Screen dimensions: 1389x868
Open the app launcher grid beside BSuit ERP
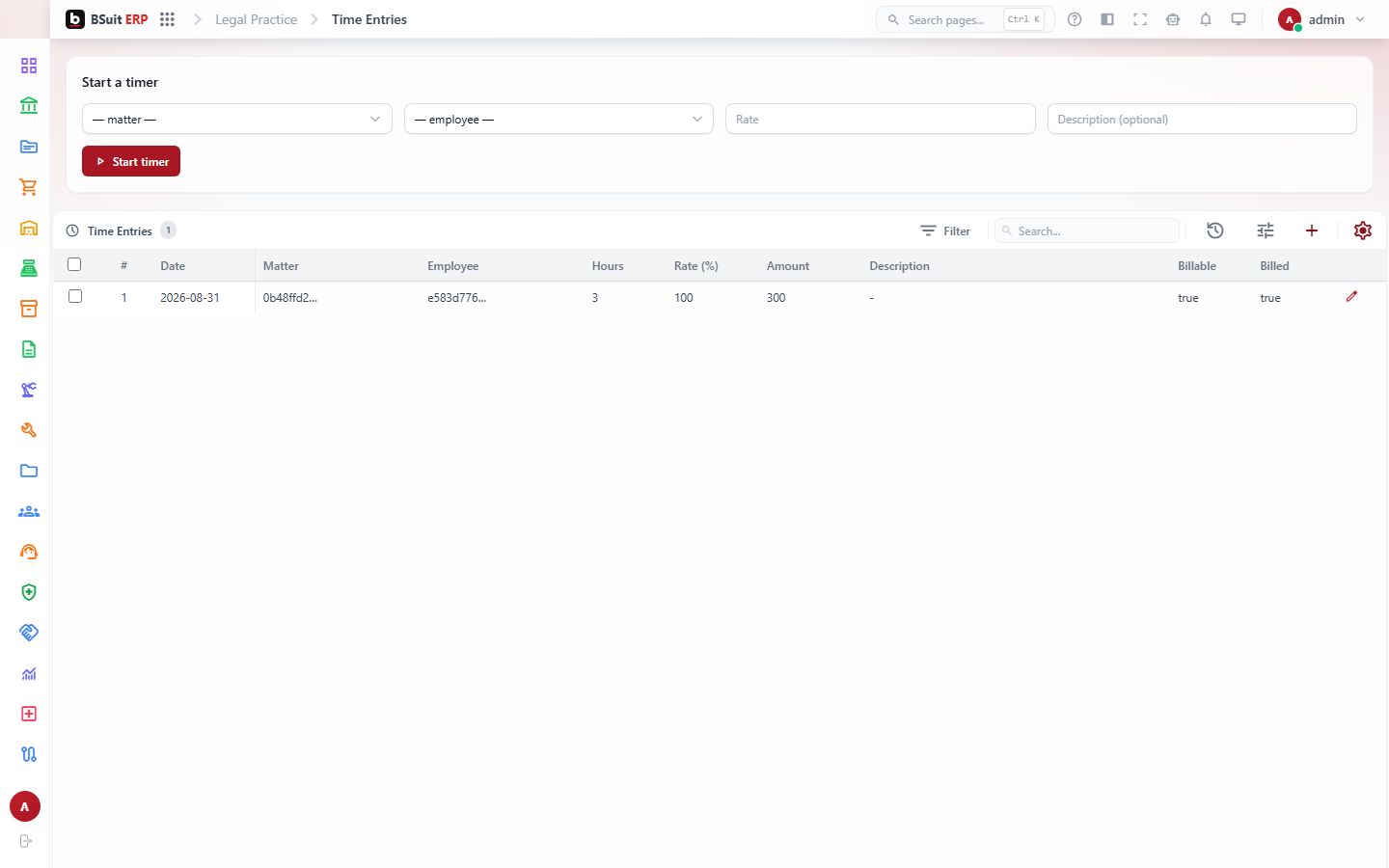[x=167, y=19]
